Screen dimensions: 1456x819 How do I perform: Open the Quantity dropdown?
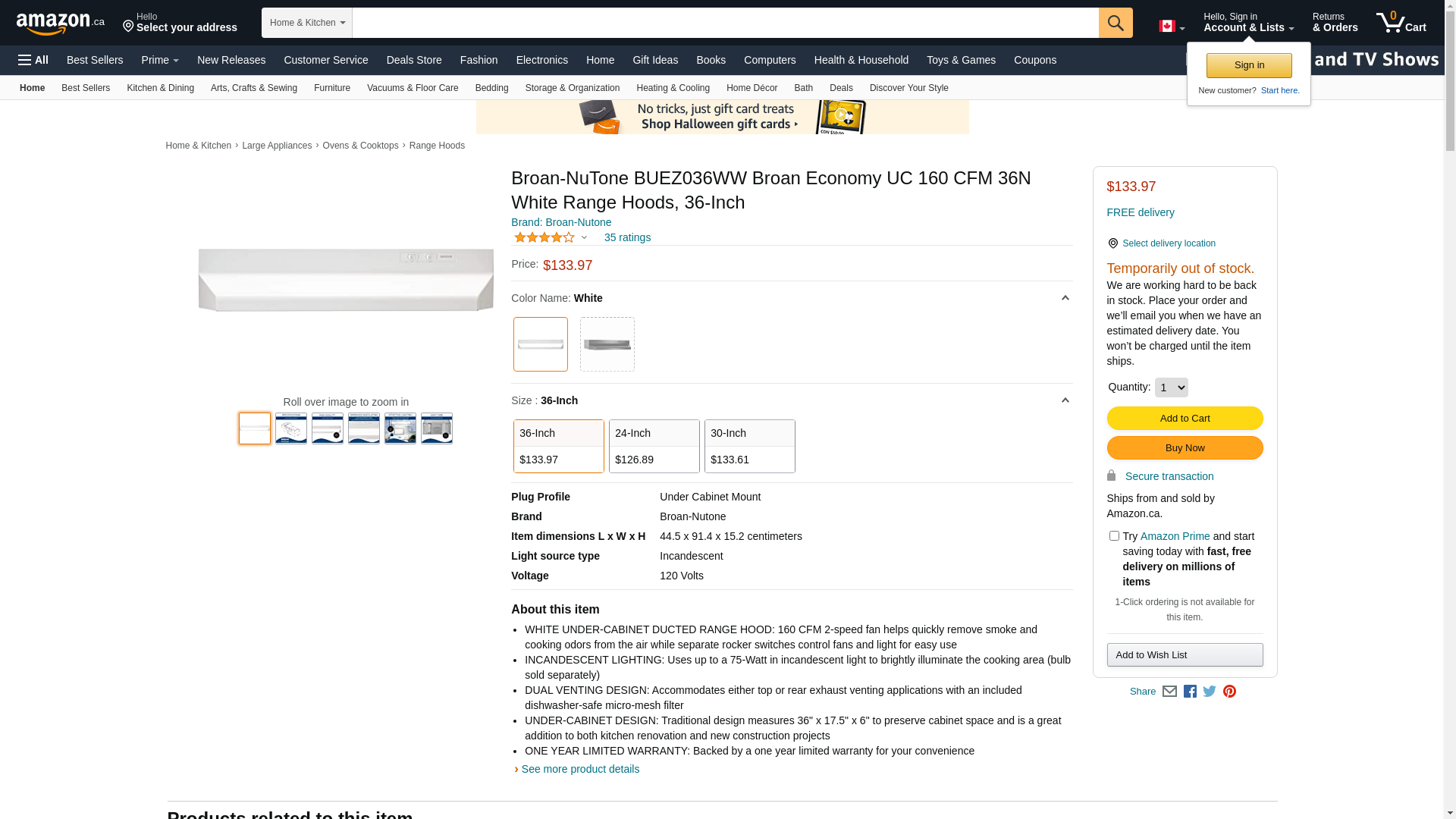(1171, 388)
